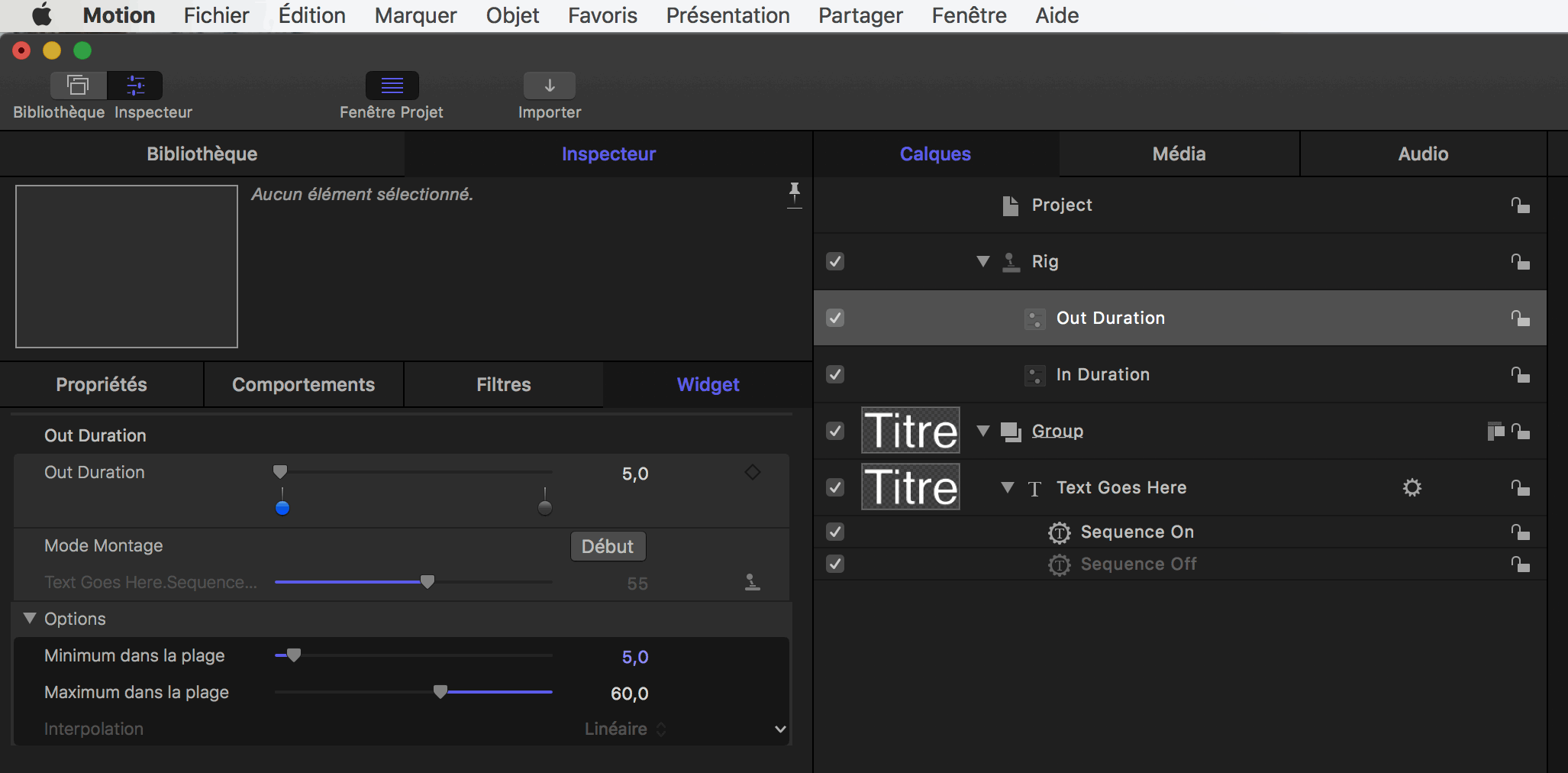
Task: Click the lock icon on Project row
Action: click(x=1519, y=205)
